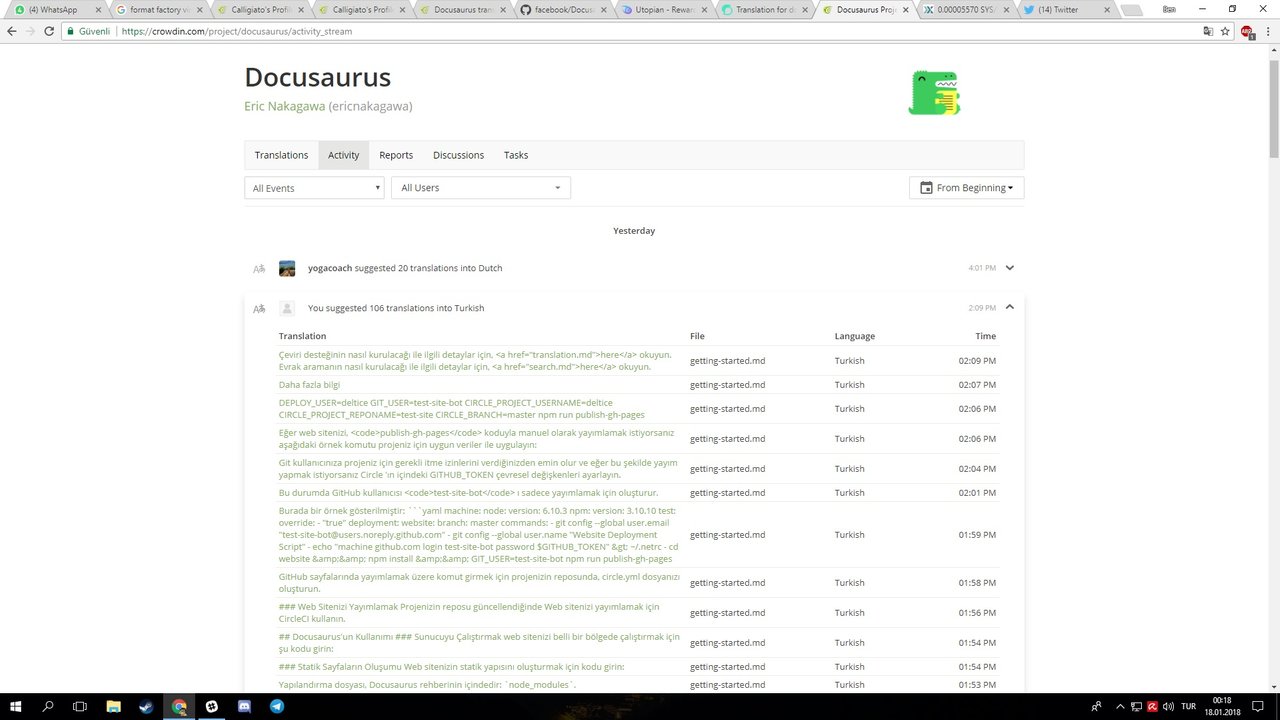This screenshot has height=720, width=1280.
Task: Click the 01:59 PM time cell
Action: click(977, 535)
